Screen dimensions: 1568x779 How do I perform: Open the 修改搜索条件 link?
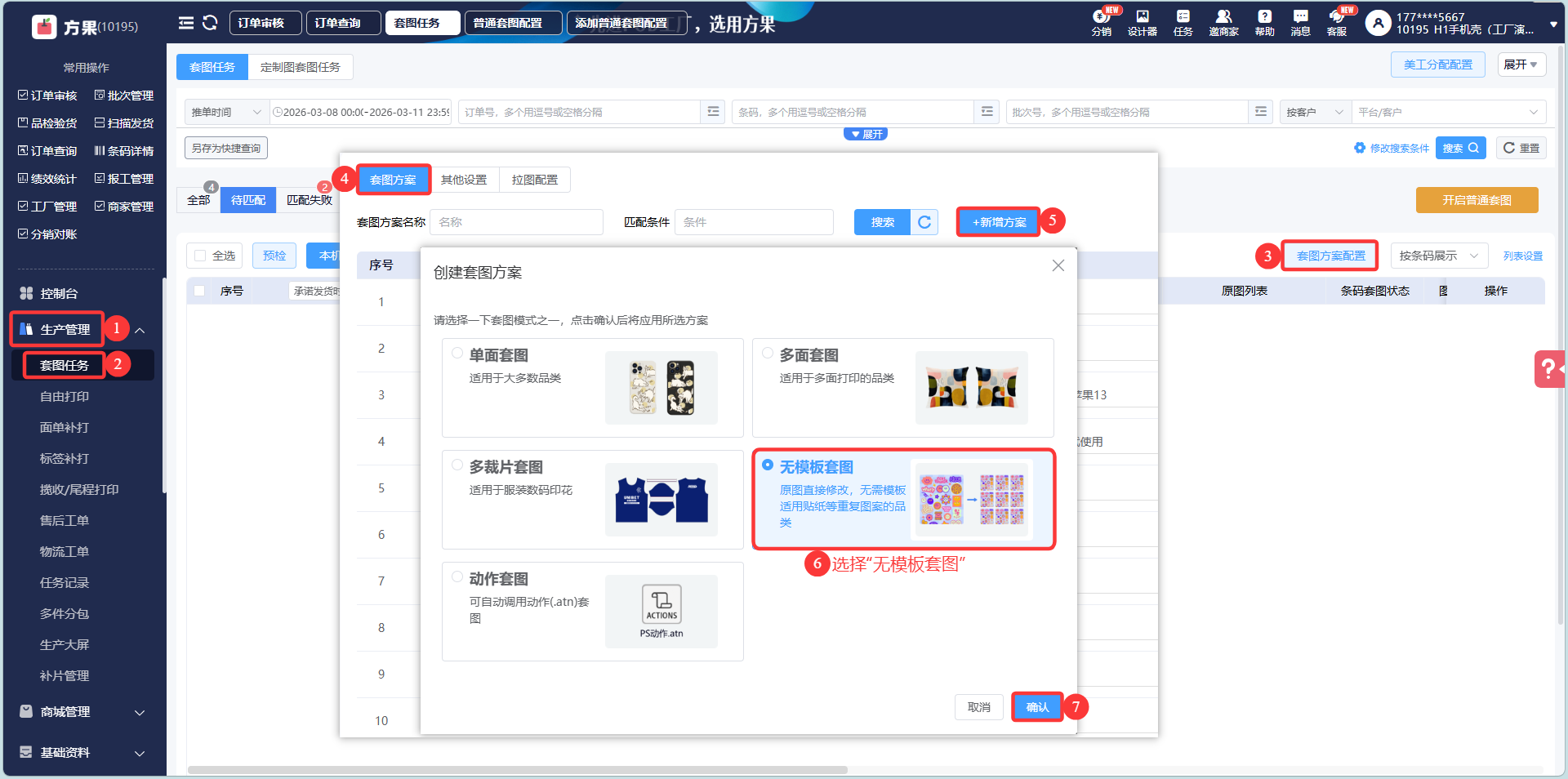coord(1392,148)
